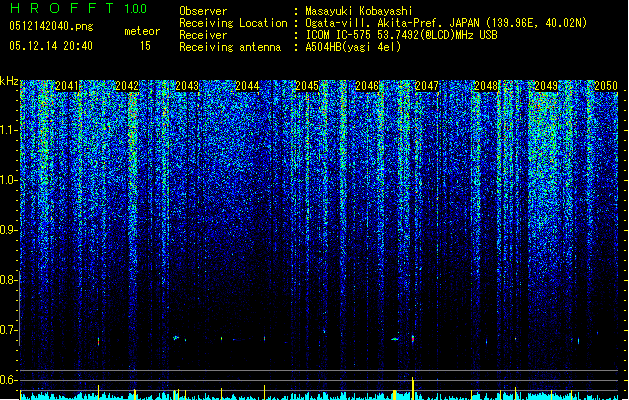Click the 2042 time marker
The width and height of the screenshot is (629, 400).
(x=127, y=86)
